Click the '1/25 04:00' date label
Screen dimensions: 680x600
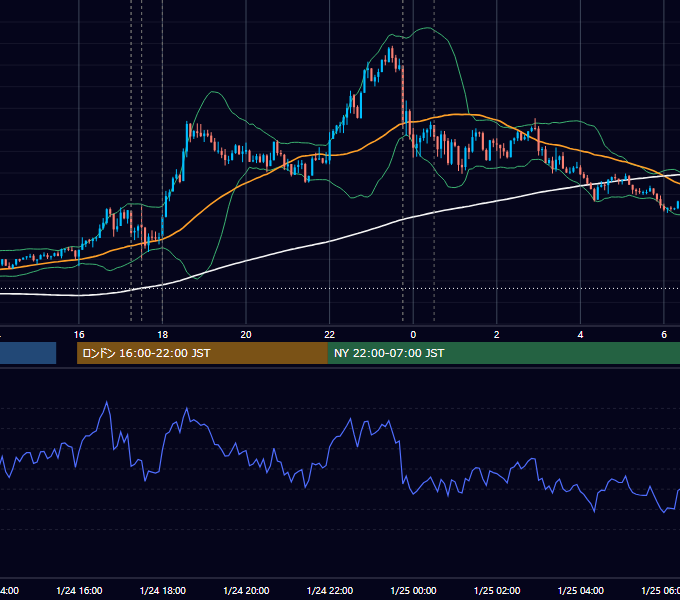coord(581,590)
